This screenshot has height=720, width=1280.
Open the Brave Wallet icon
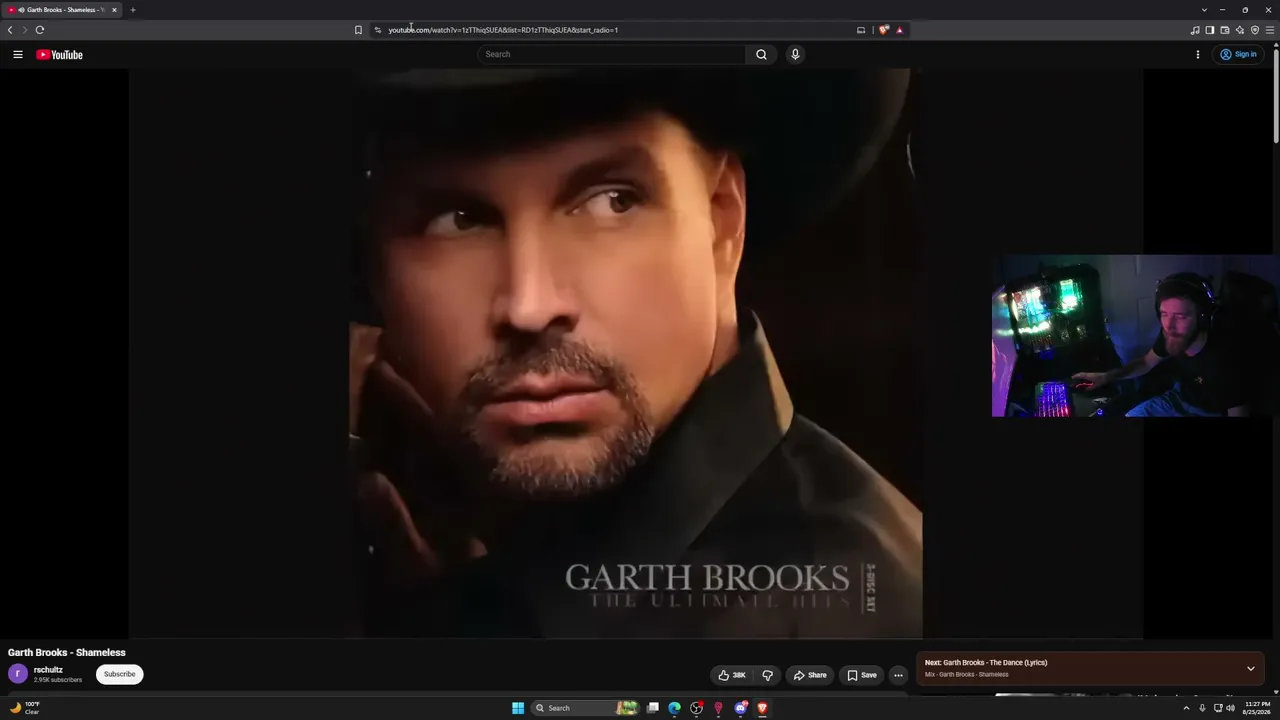point(1225,30)
